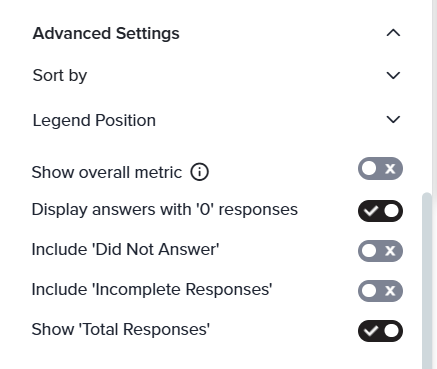The height and width of the screenshot is (369, 437).
Task: Click the settings panel vertical scrollbar thumb
Action: 427,280
